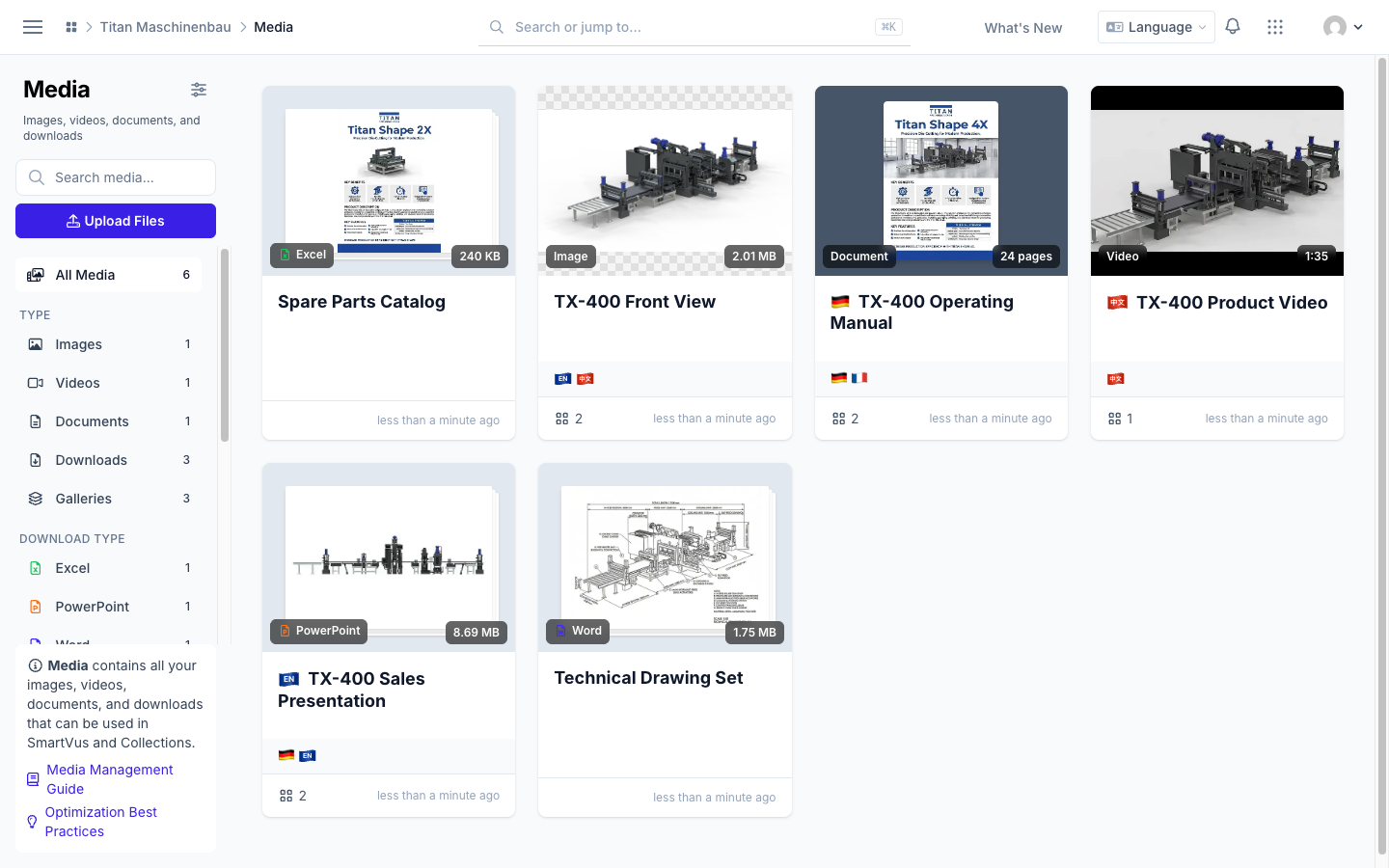Click the German flag on TX-400 Sales Presentation

[x=286, y=755]
